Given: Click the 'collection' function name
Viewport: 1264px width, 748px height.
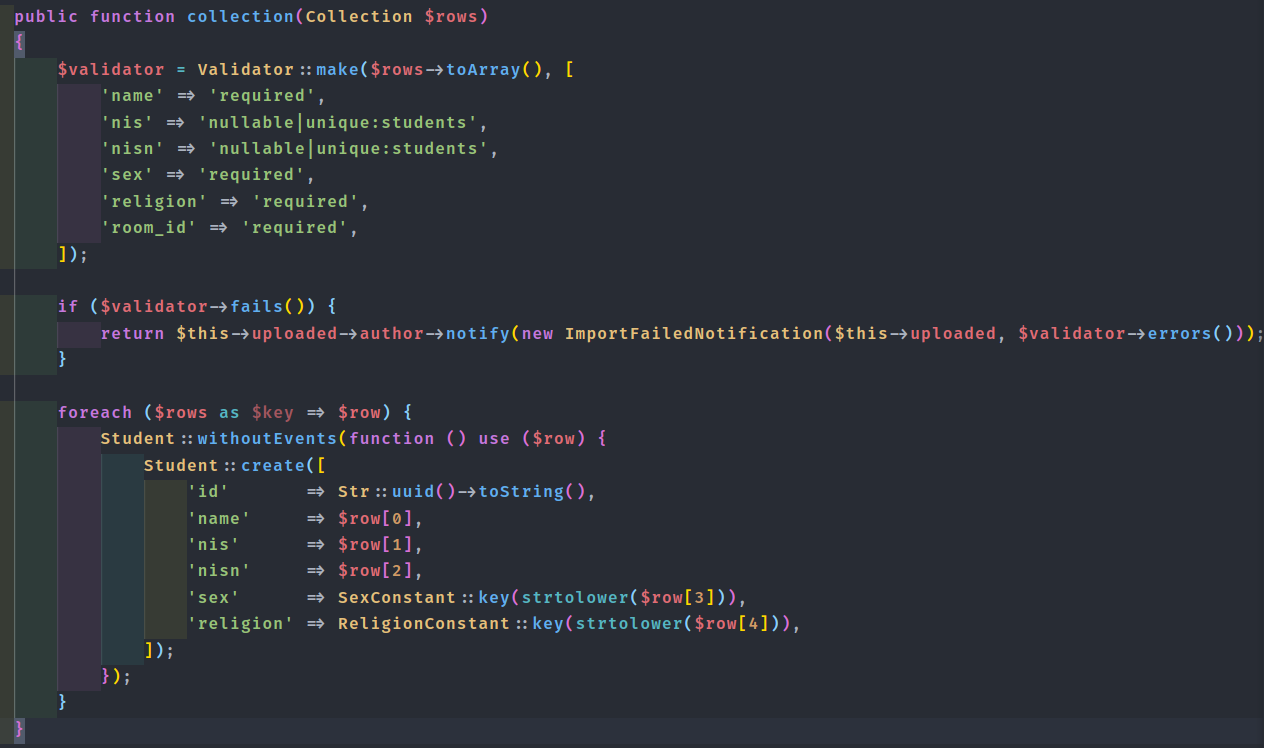Looking at the screenshot, I should click(x=240, y=17).
